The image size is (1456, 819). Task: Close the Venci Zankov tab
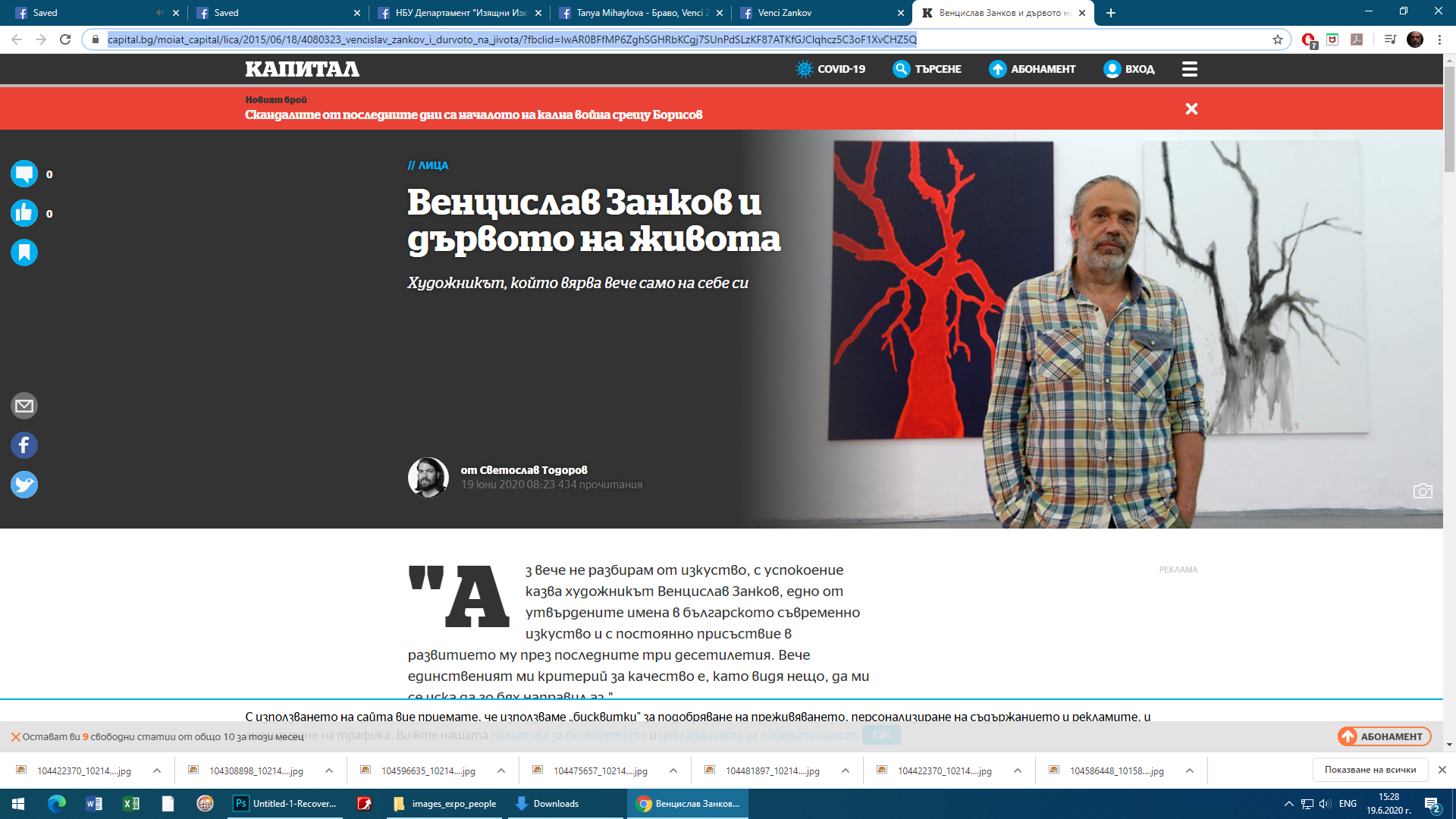coord(901,13)
